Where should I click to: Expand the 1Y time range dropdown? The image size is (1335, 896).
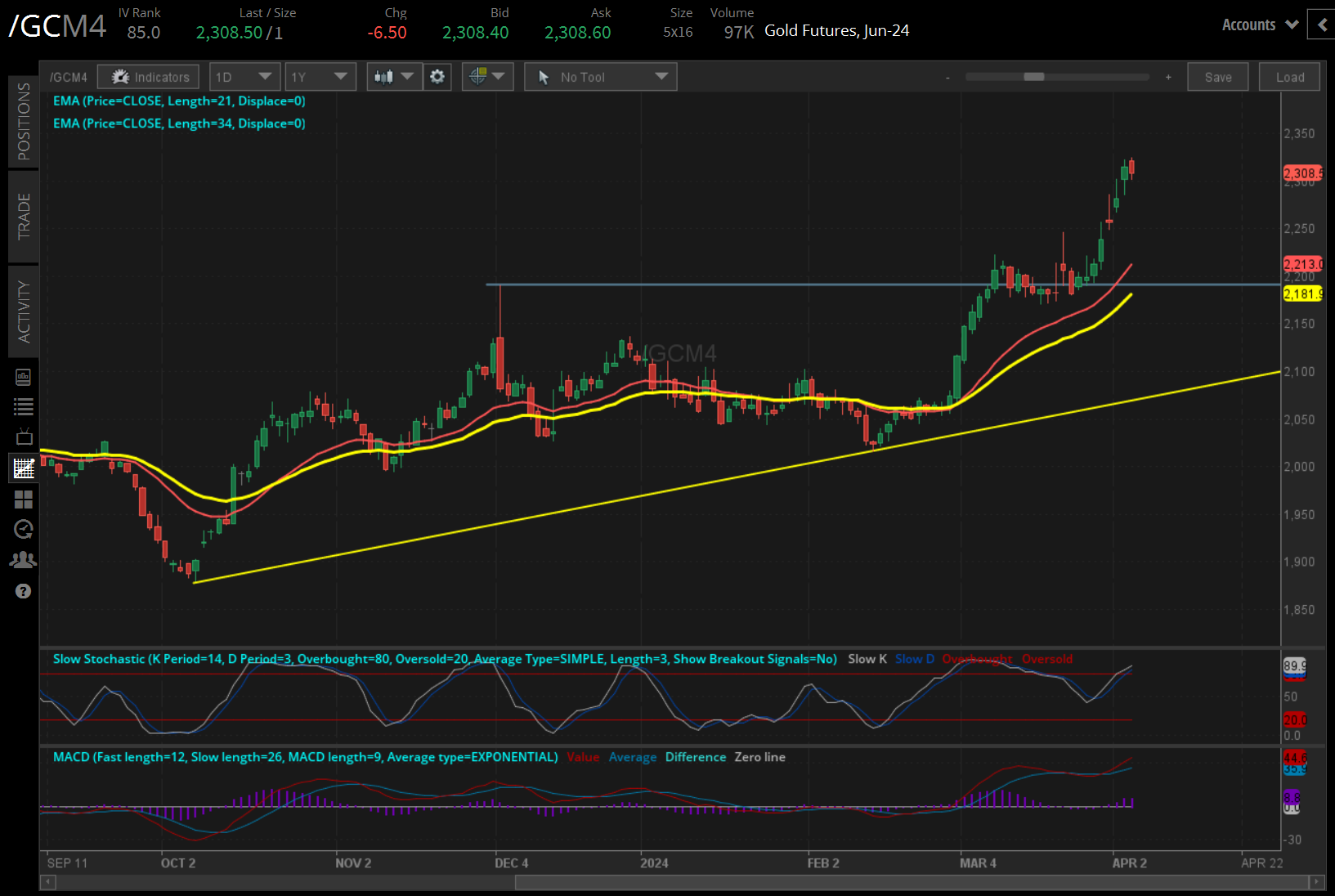(320, 77)
